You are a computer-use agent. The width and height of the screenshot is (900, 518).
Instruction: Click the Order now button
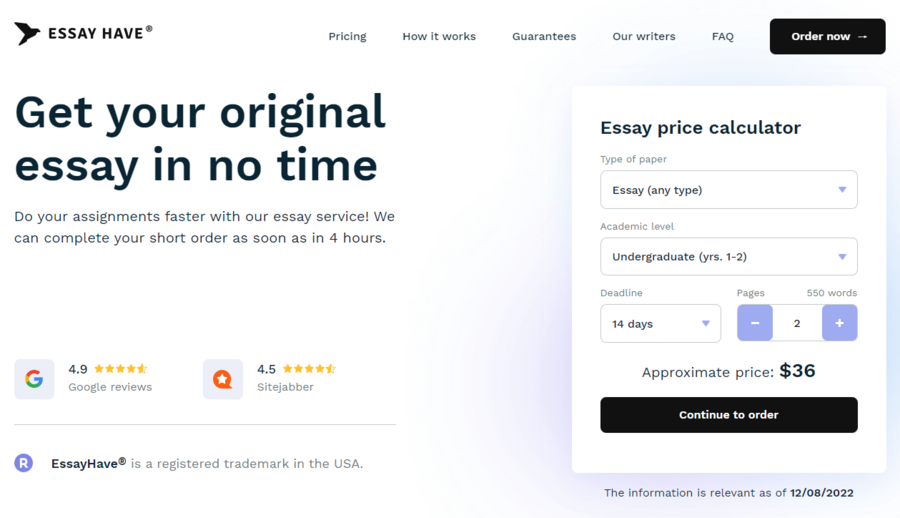point(828,36)
